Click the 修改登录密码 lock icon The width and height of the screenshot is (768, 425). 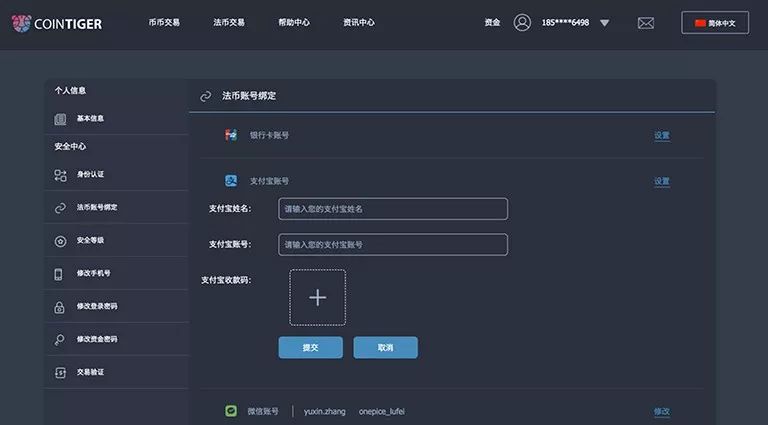[x=59, y=307]
